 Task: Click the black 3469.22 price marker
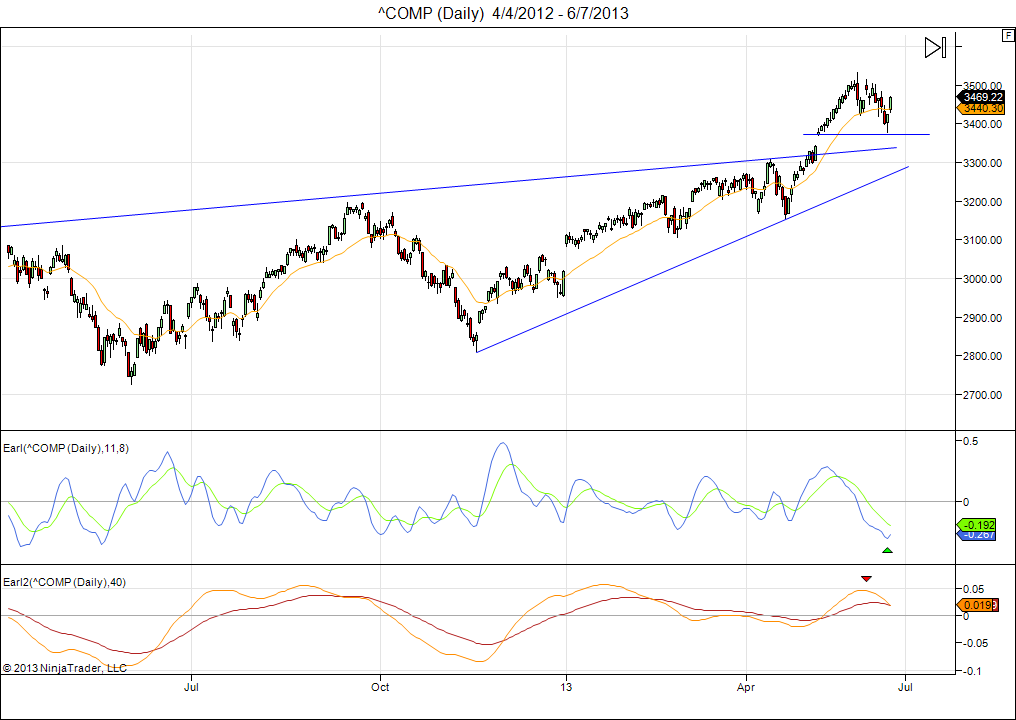tap(981, 96)
